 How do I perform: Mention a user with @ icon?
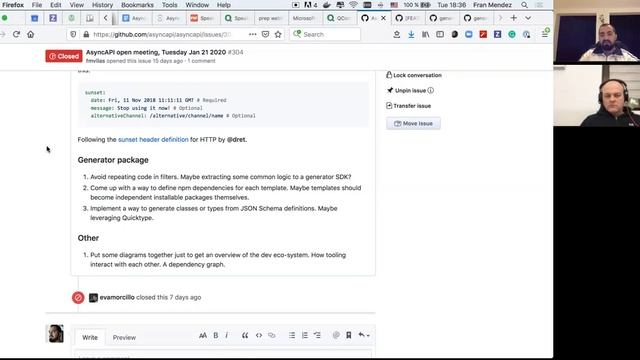click(336, 336)
